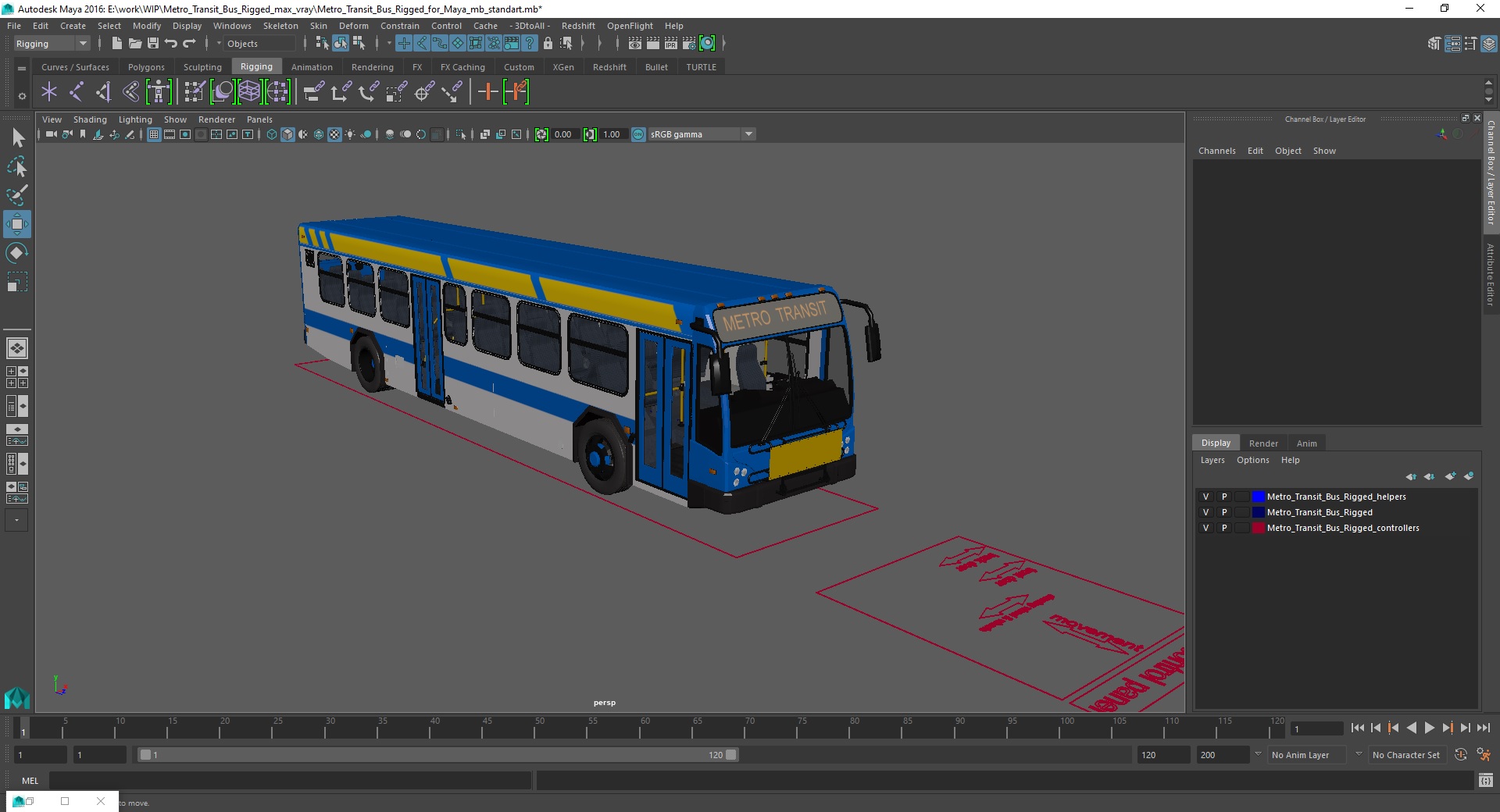The width and height of the screenshot is (1500, 812).
Task: Click the red color swatch of controllers layer
Action: pos(1258,528)
